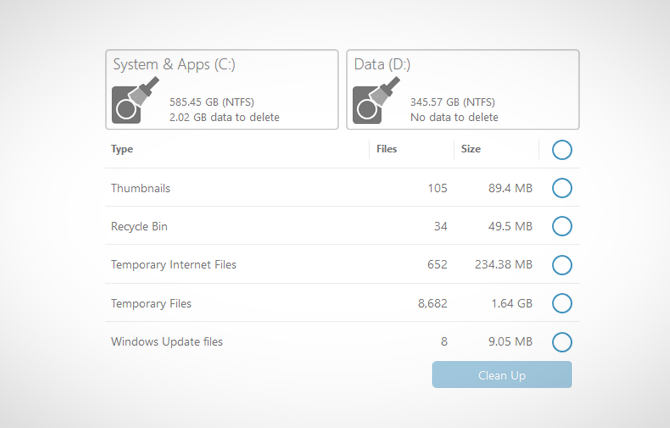Sort by the Files column header

tap(386, 149)
